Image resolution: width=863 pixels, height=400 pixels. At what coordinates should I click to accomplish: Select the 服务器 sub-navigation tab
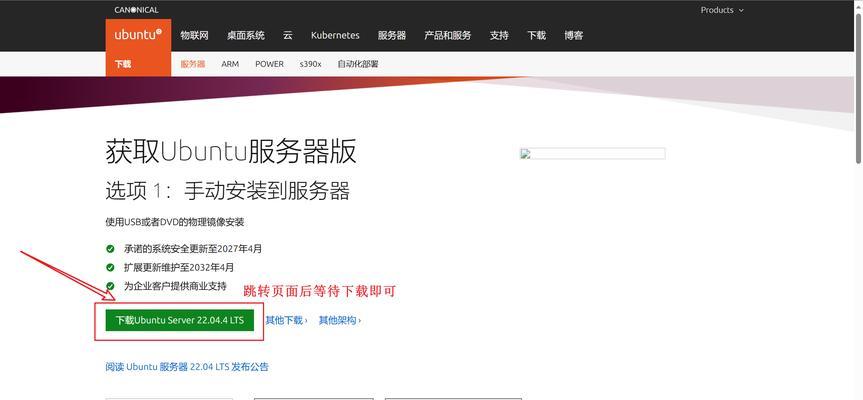pos(193,64)
